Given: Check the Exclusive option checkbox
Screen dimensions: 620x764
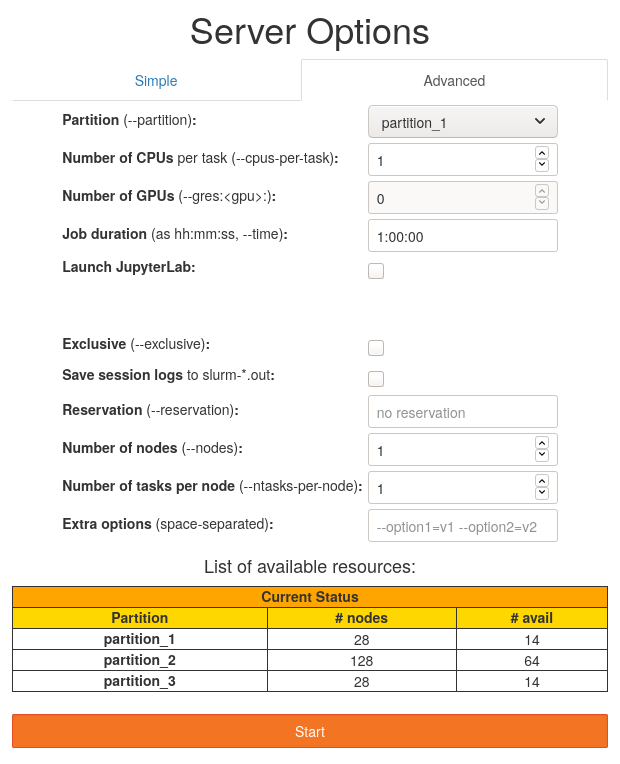Looking at the screenshot, I should tap(376, 348).
